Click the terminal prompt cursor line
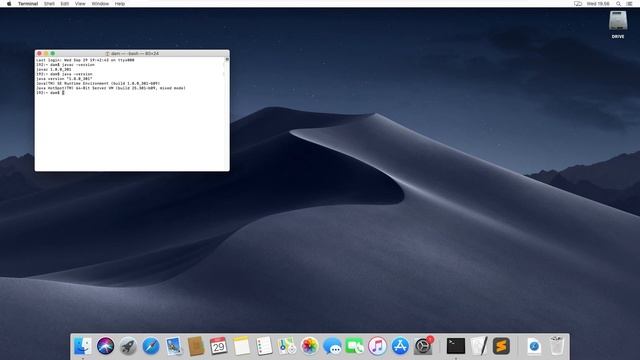The width and height of the screenshot is (640, 360). (x=50, y=93)
